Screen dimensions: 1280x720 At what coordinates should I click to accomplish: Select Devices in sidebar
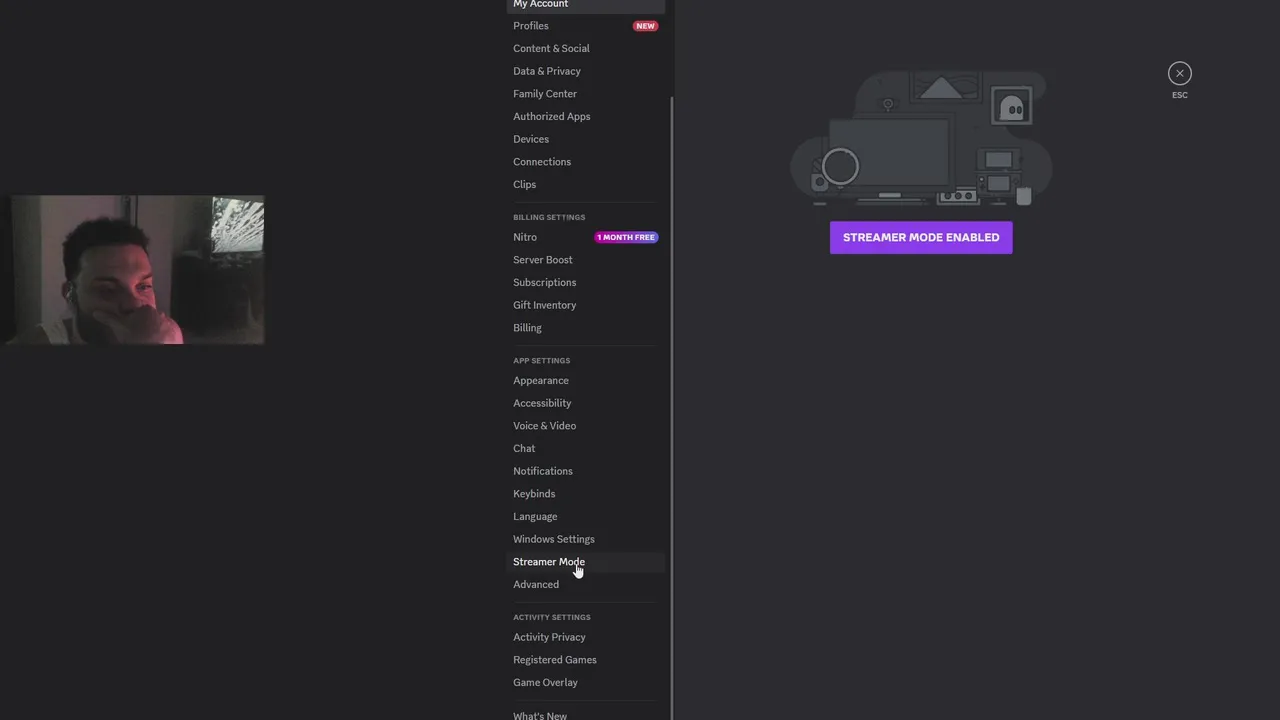coord(585,139)
